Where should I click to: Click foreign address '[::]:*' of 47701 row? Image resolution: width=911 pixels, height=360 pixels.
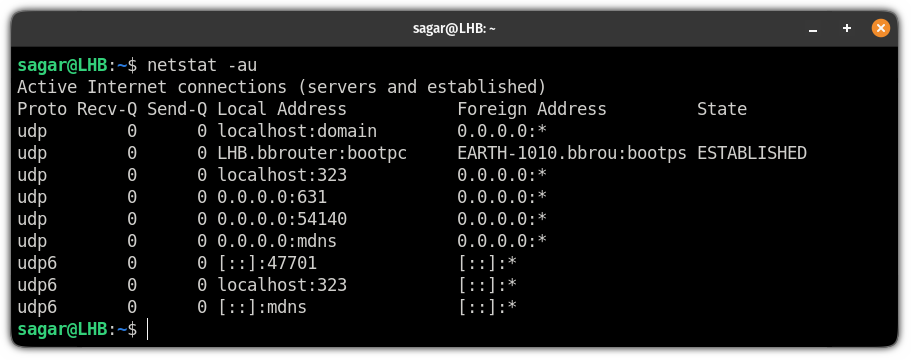tap(487, 263)
